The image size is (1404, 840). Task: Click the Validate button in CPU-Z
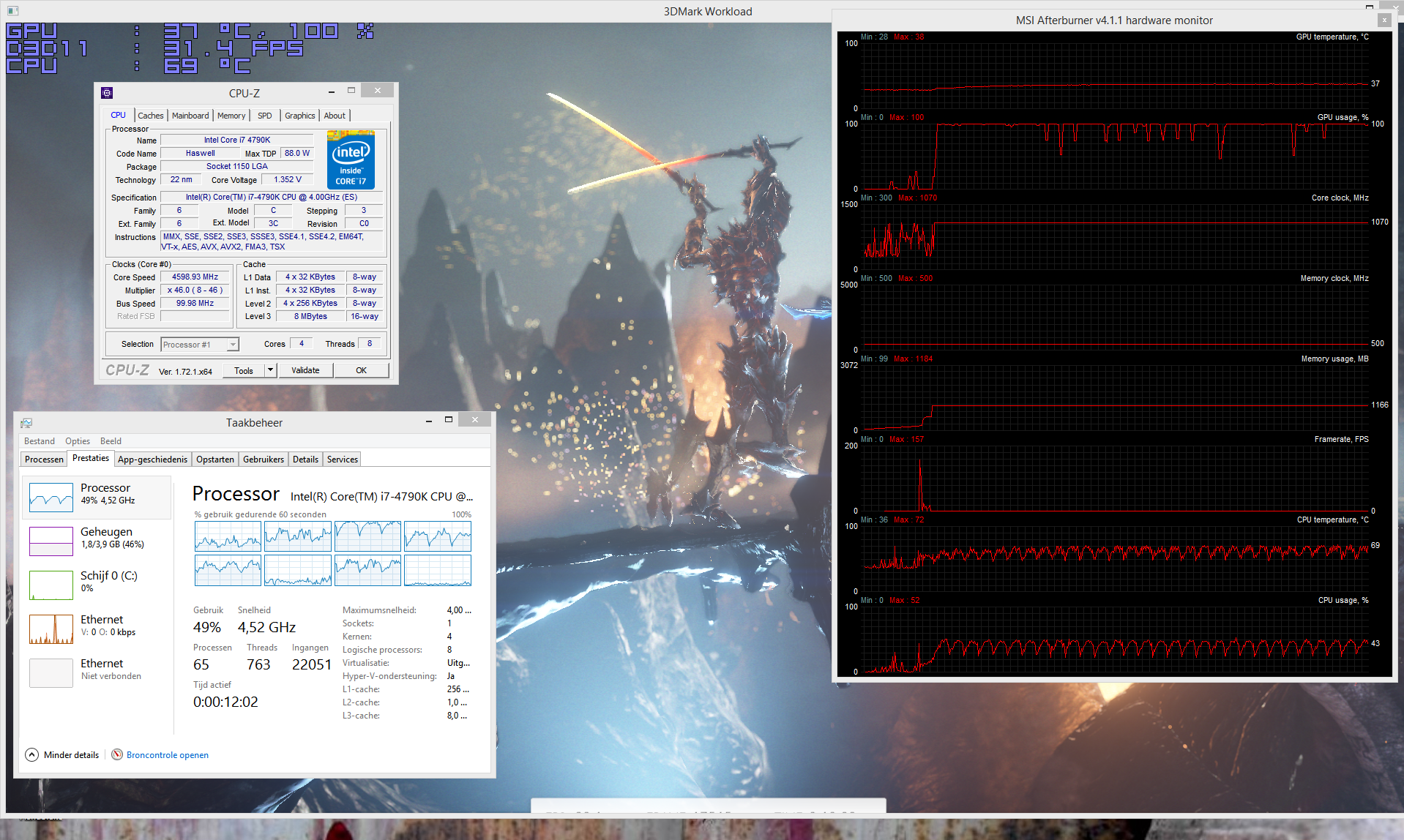[305, 370]
